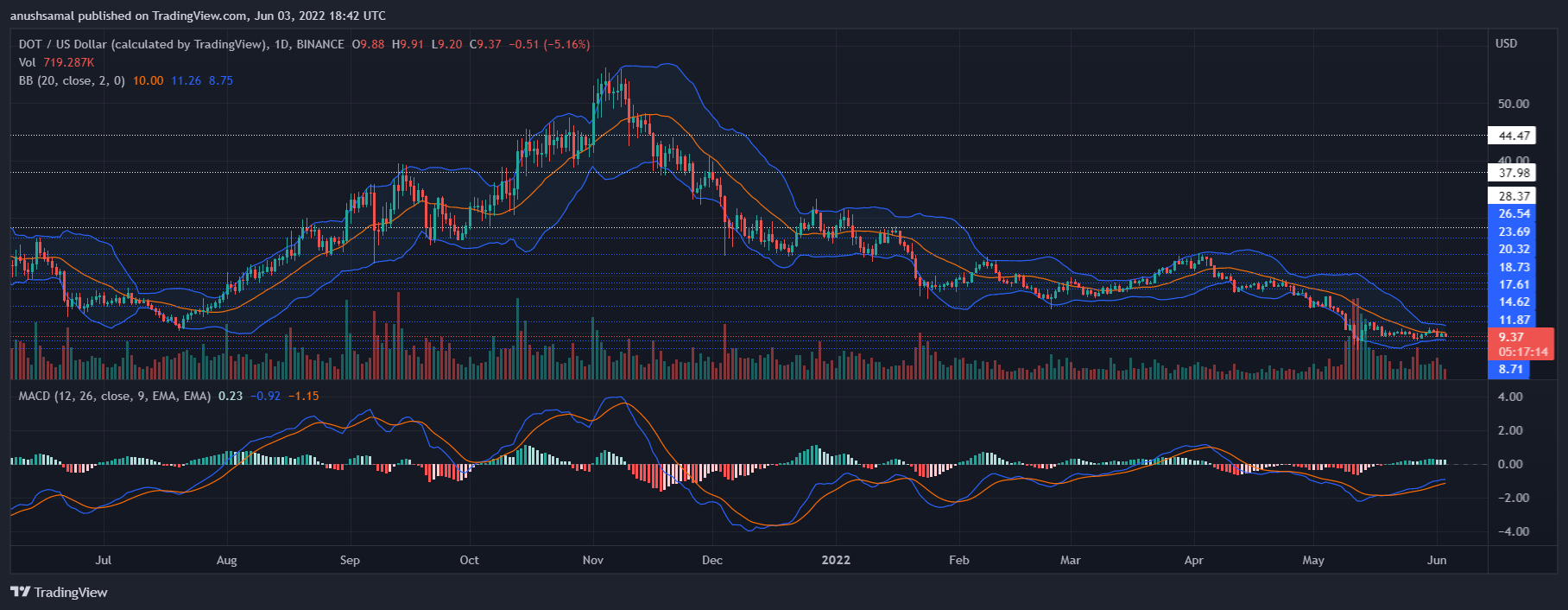Click the blue 14.62 price level label
Screen dimensions: 1568x610
(x=1514, y=302)
